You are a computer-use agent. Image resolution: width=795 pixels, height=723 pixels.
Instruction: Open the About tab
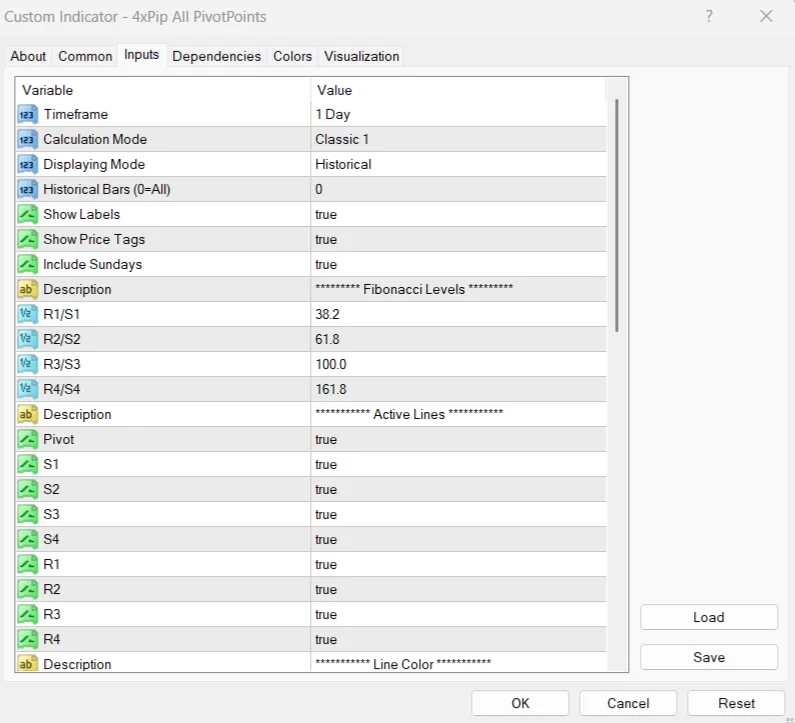pos(28,56)
